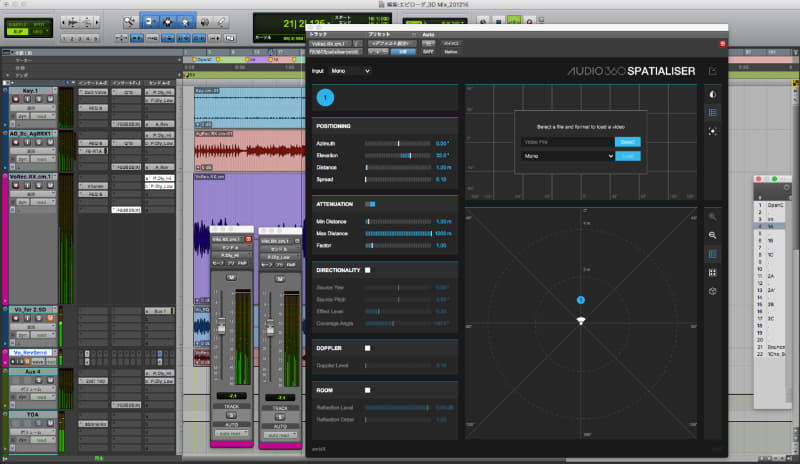Click the grid dots icon beside the position map
The height and width of the screenshot is (464, 800).
712,273
